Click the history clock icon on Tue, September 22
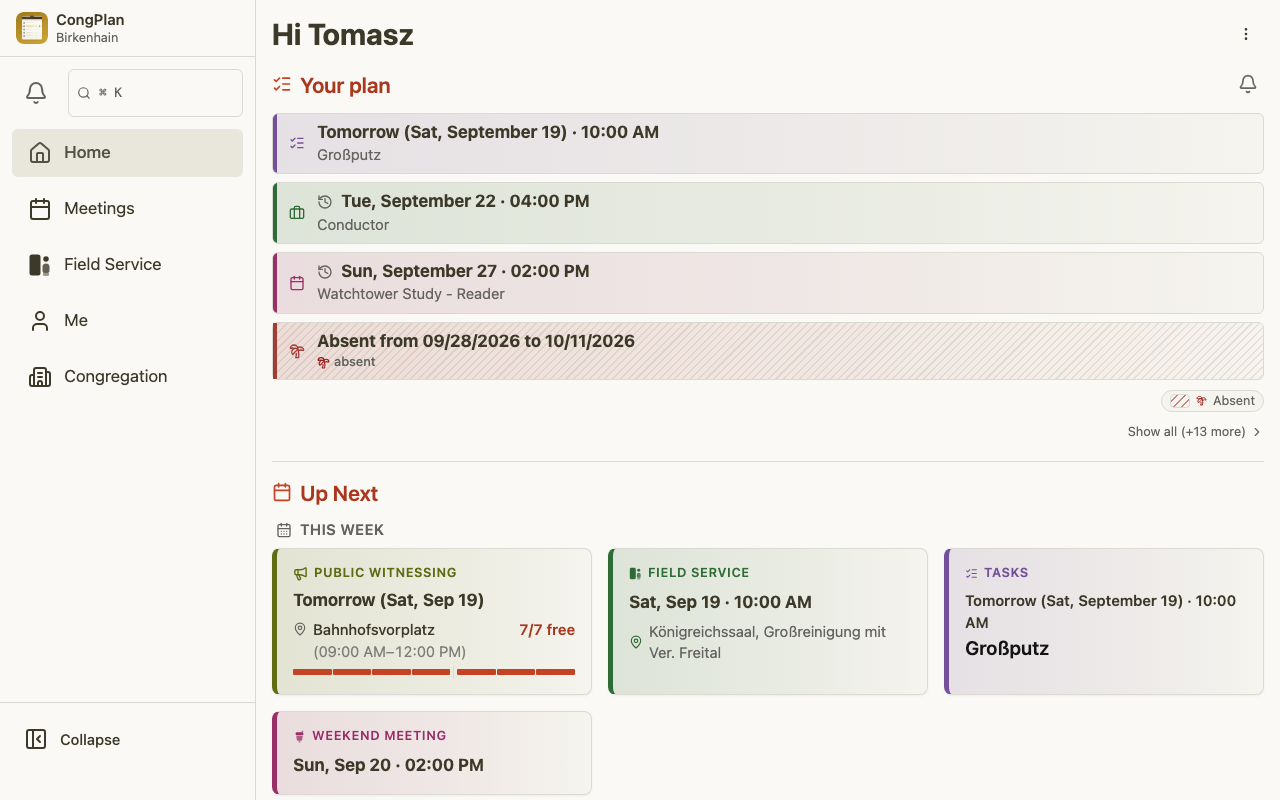Viewport: 1280px width, 800px height. (325, 202)
